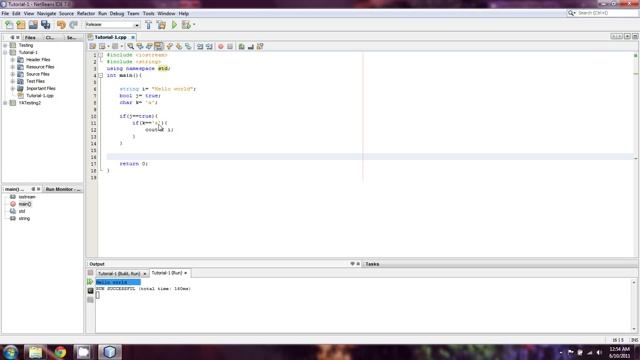The height and width of the screenshot is (360, 640).
Task: Click the Toggle Bookmark editor icon
Action: [188, 47]
